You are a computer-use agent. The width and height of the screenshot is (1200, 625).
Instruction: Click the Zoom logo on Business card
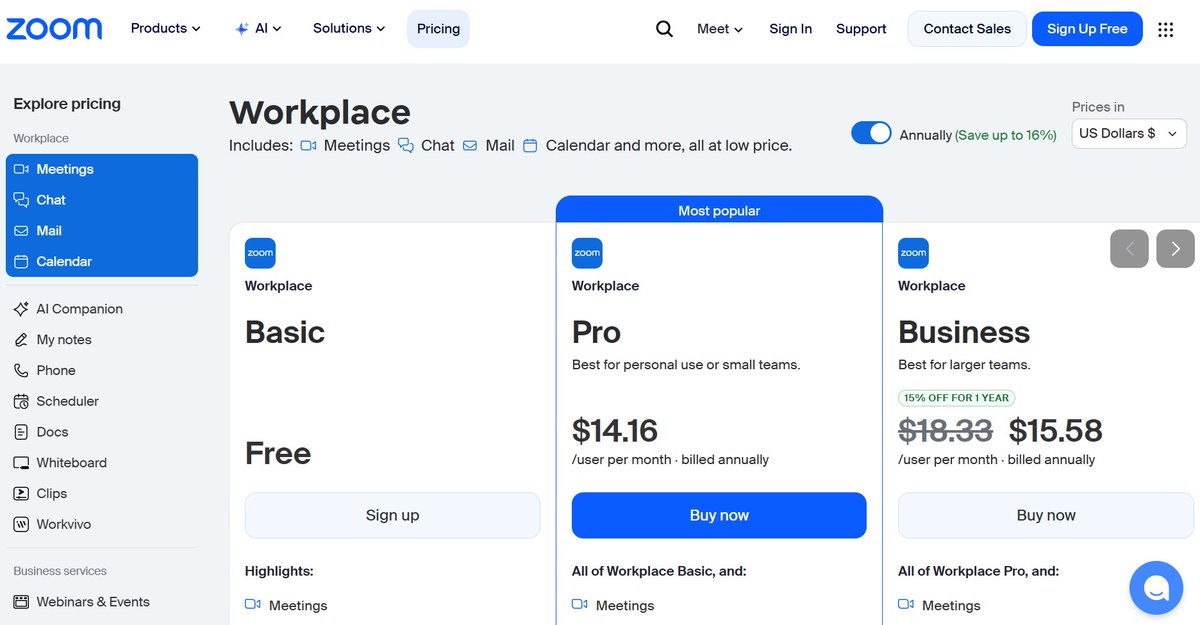pyautogui.click(x=913, y=253)
